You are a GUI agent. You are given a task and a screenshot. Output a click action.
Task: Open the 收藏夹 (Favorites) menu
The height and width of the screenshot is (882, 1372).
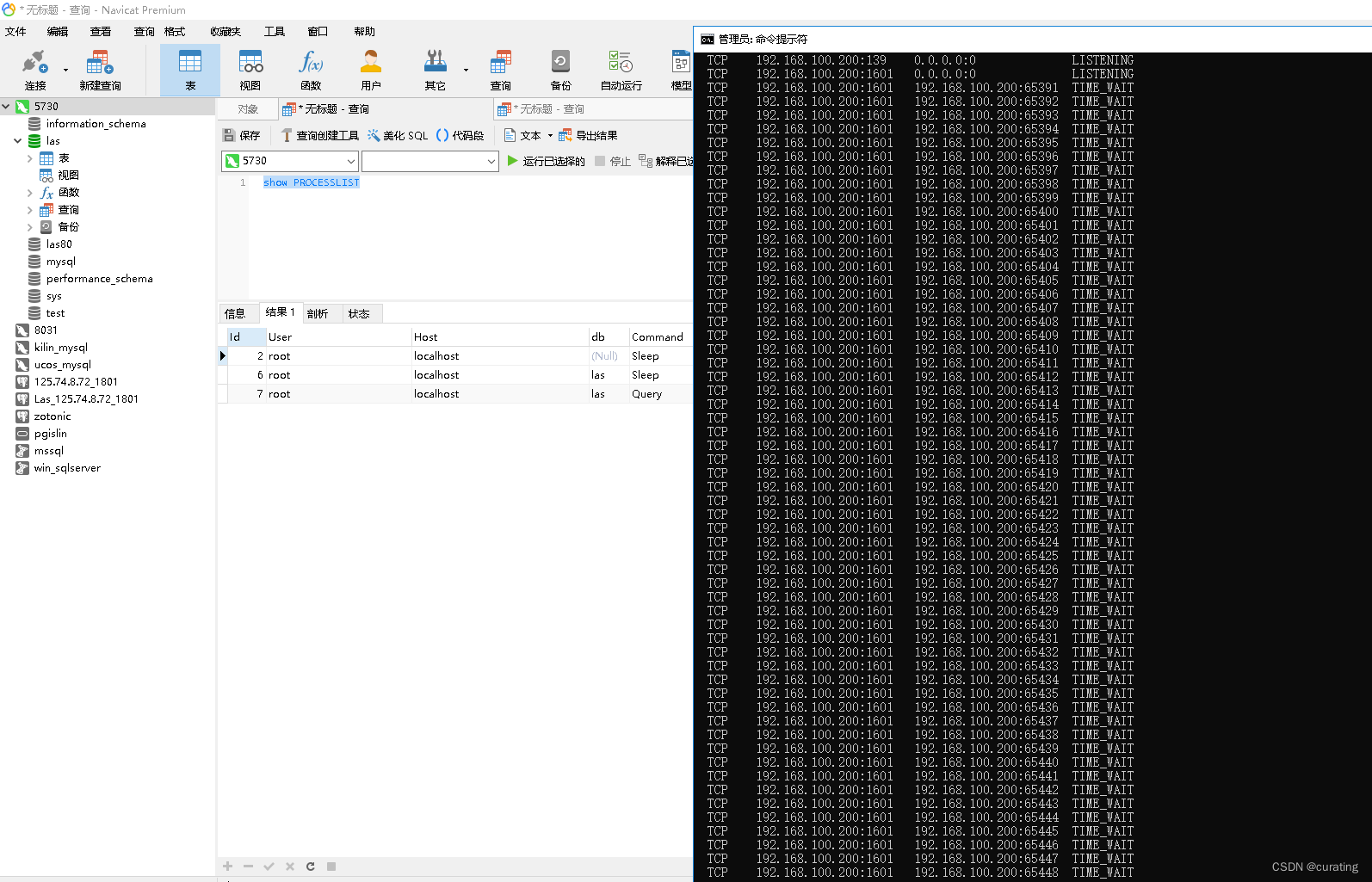tap(226, 32)
